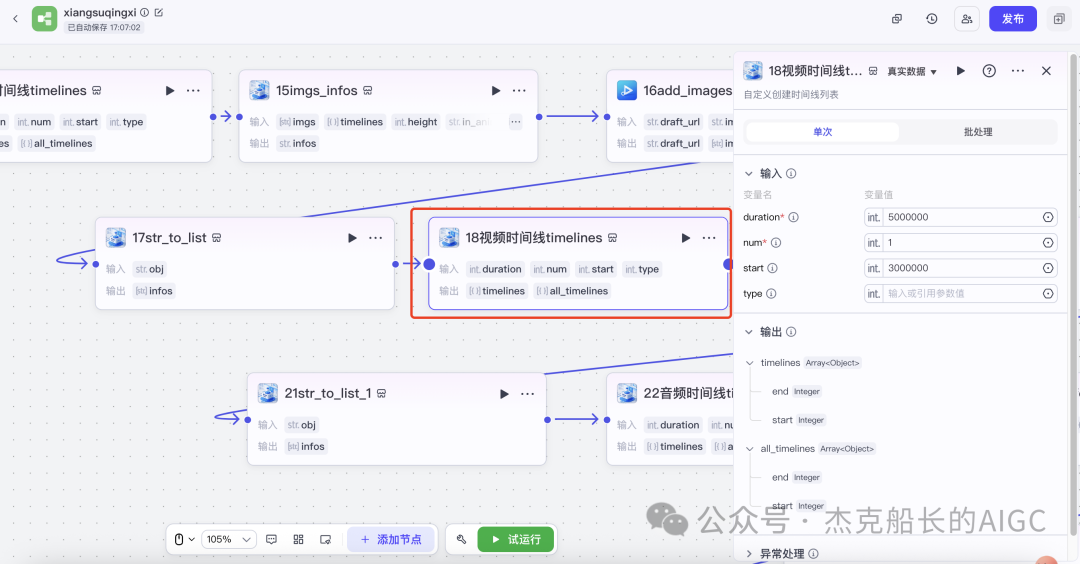Open help in the node side panel
The image size is (1080, 564).
click(989, 71)
